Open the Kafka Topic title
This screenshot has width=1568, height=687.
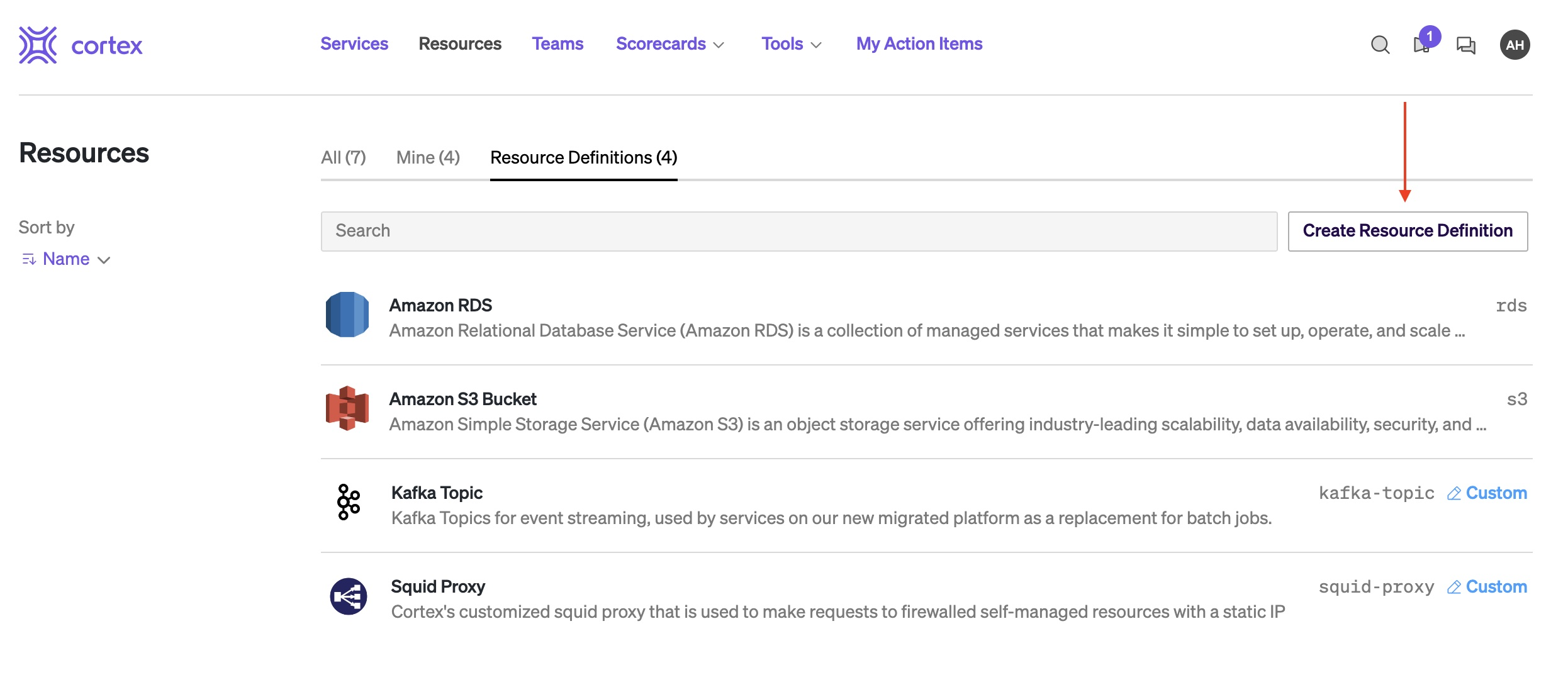(437, 493)
